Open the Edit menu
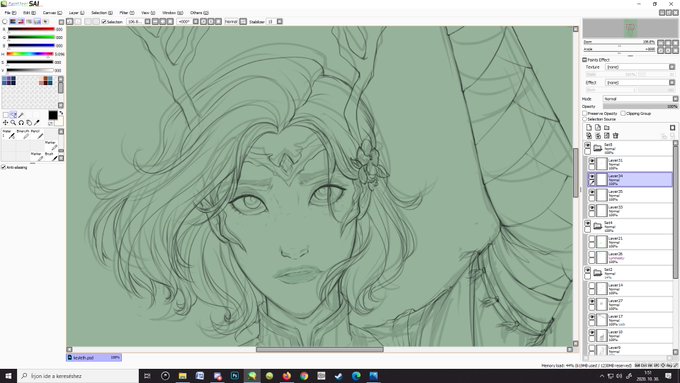The width and height of the screenshot is (680, 383). tap(29, 13)
